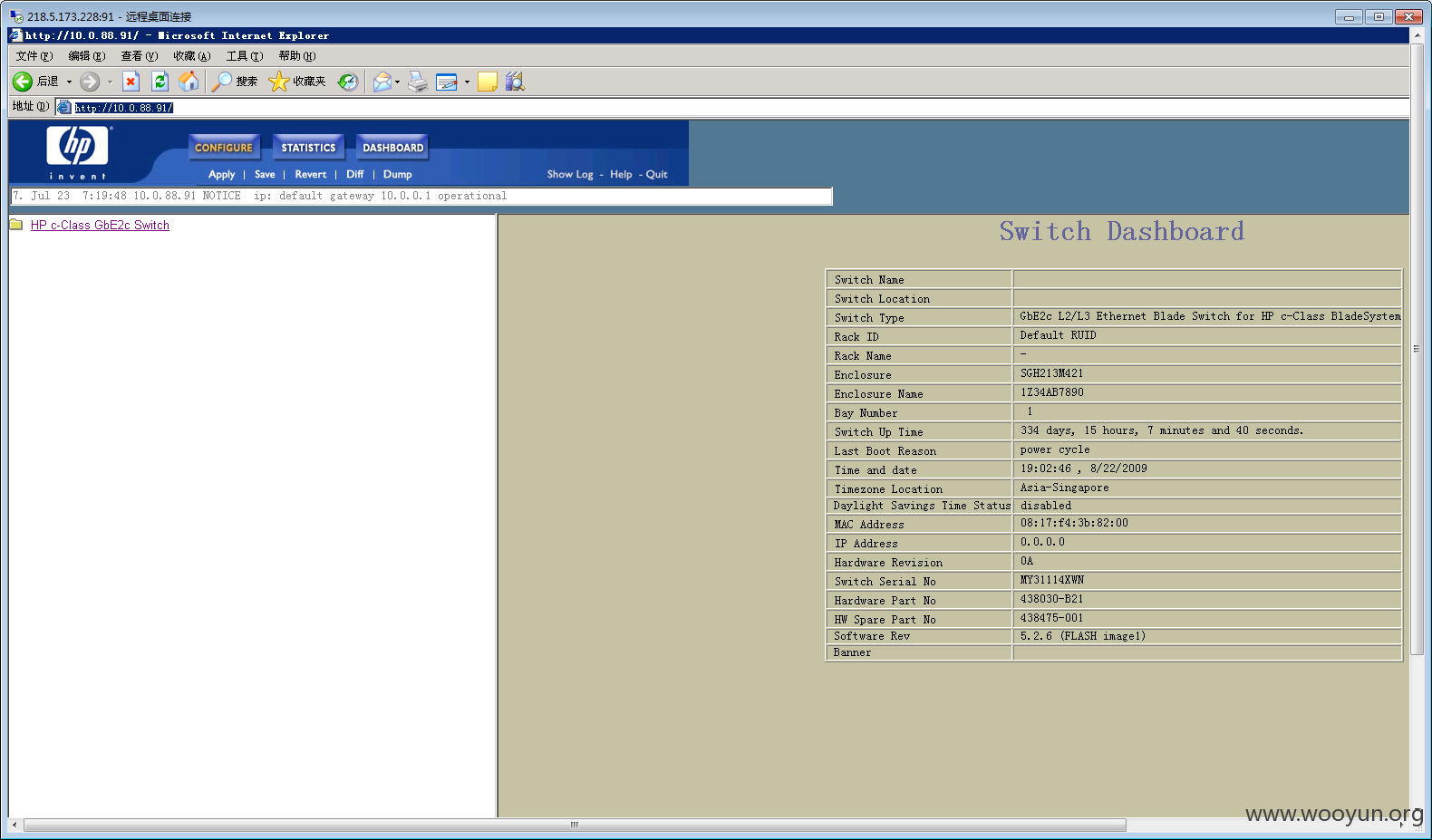Image resolution: width=1432 pixels, height=840 pixels.
Task: Refresh the page with green arrows icon
Action: (160, 82)
